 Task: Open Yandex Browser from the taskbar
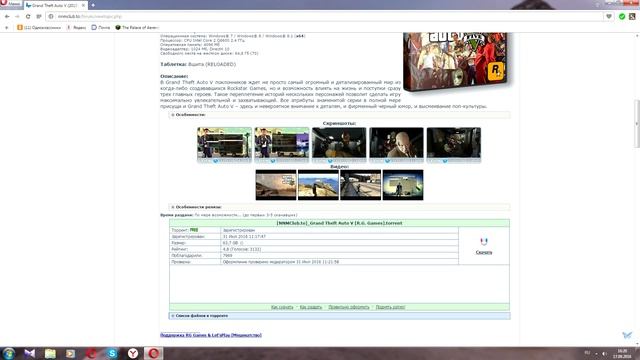133,353
